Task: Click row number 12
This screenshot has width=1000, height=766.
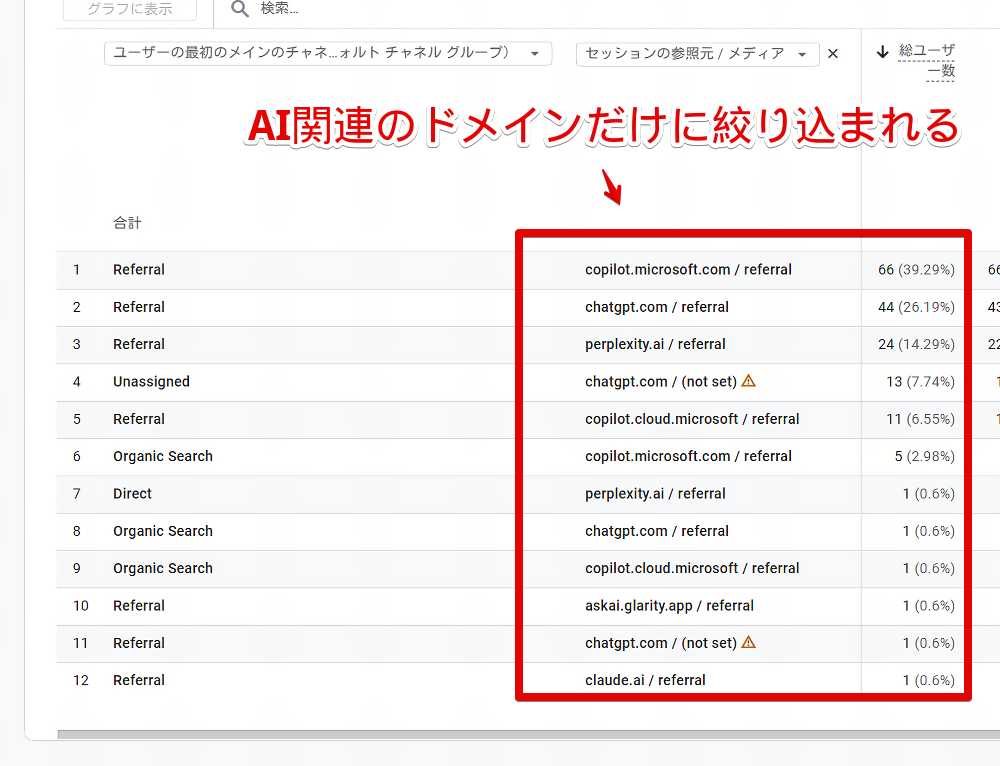Action: coord(80,681)
